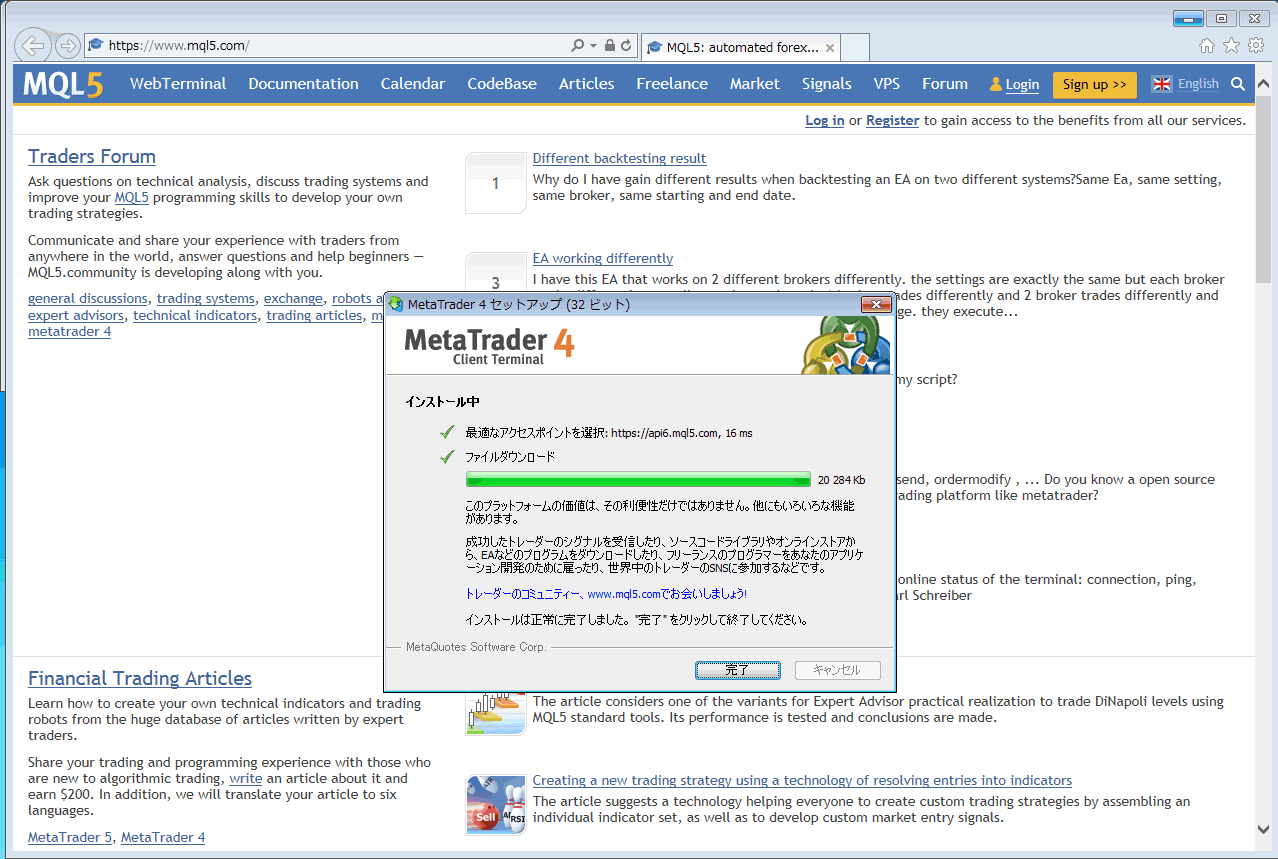The height and width of the screenshot is (859, 1278).
Task: Open the browser Tools gear icon
Action: point(1256,45)
